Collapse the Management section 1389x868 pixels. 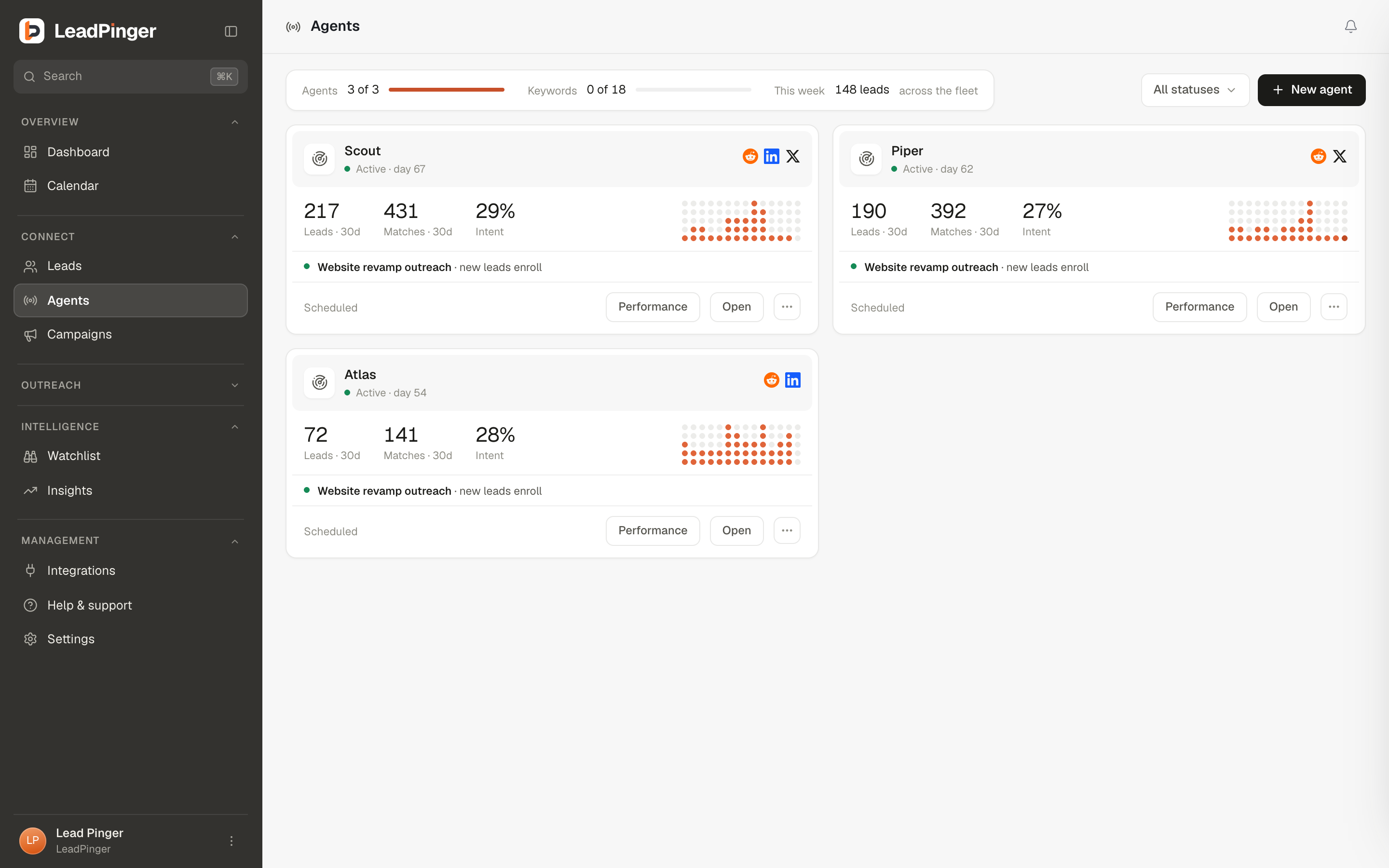click(x=235, y=541)
